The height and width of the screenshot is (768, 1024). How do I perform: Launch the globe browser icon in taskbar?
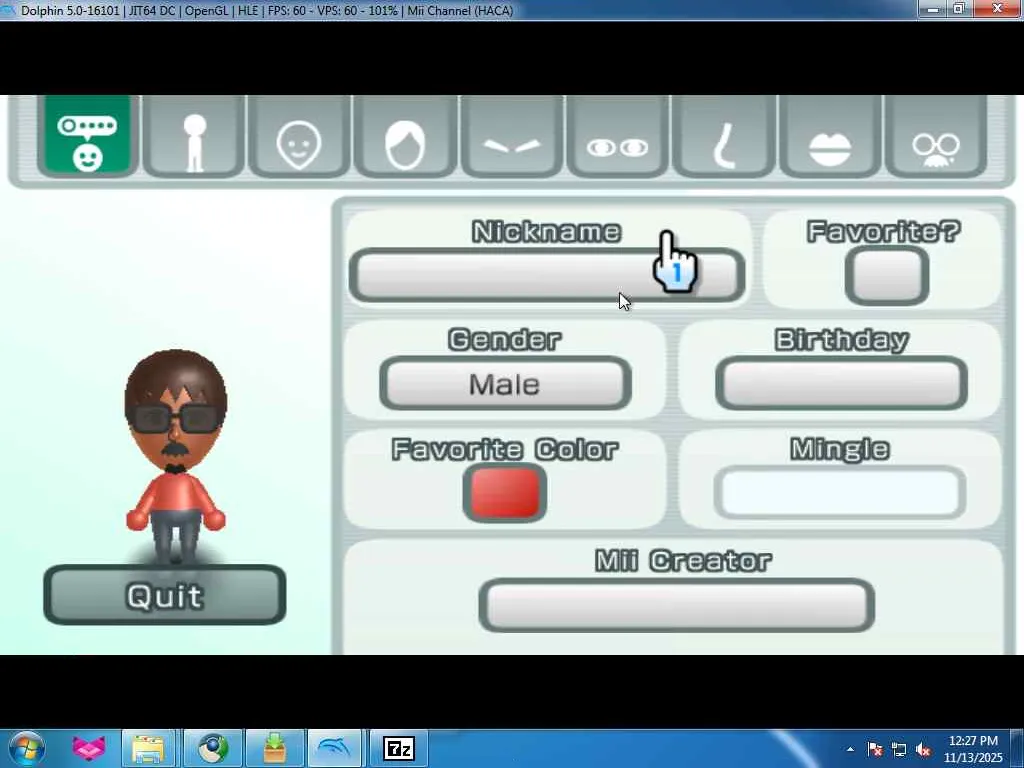pos(212,748)
